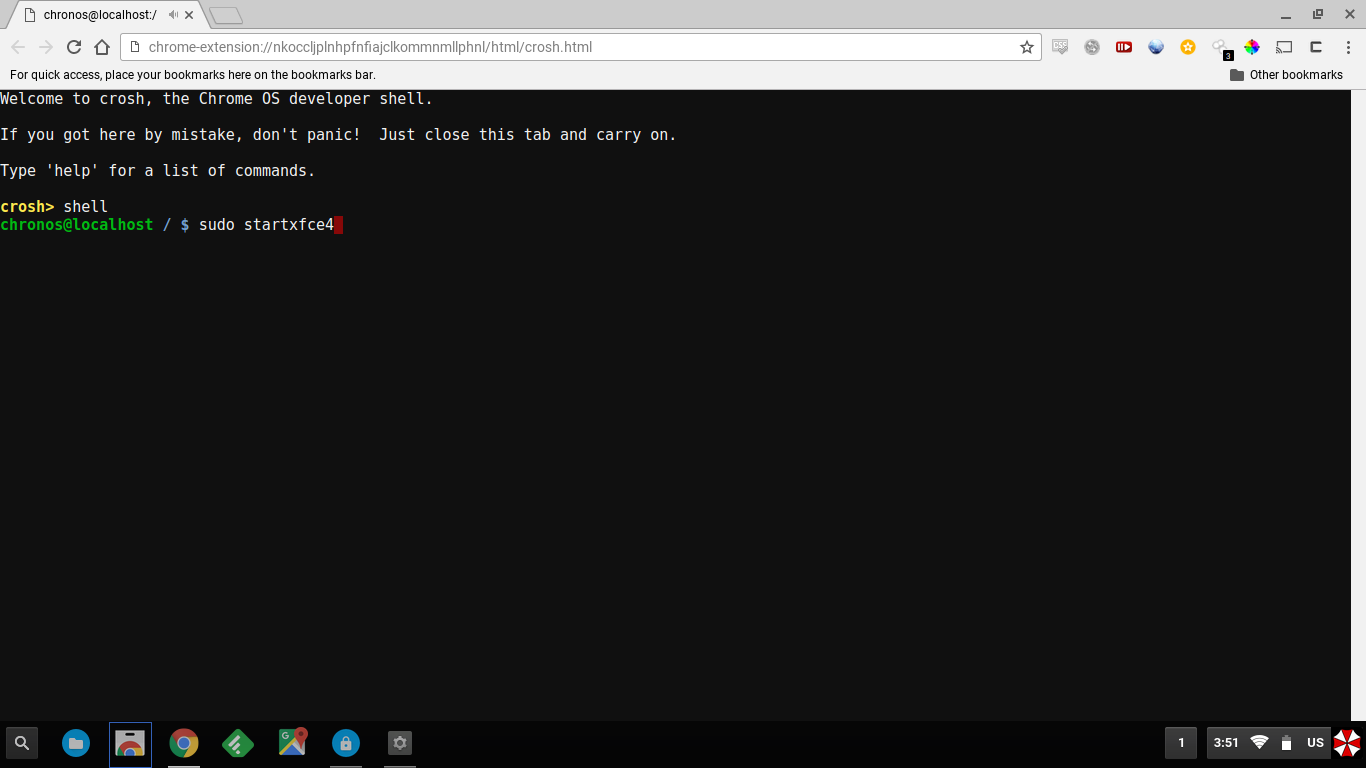Open the notification counter showing 1
The image size is (1366, 768).
click(1181, 743)
